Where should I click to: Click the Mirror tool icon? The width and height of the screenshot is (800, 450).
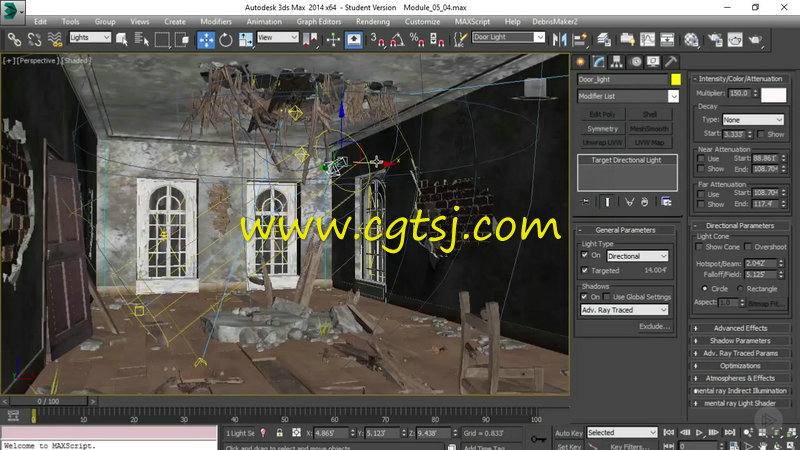coord(560,39)
